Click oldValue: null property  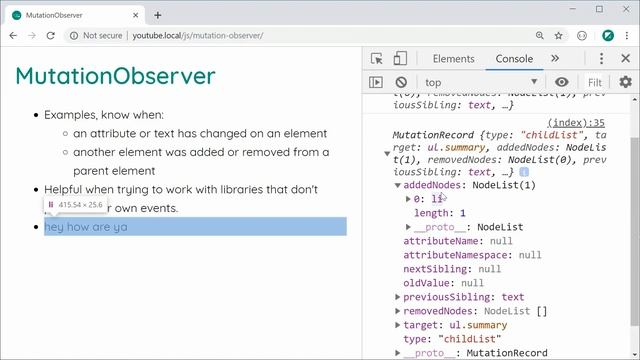coord(443,283)
